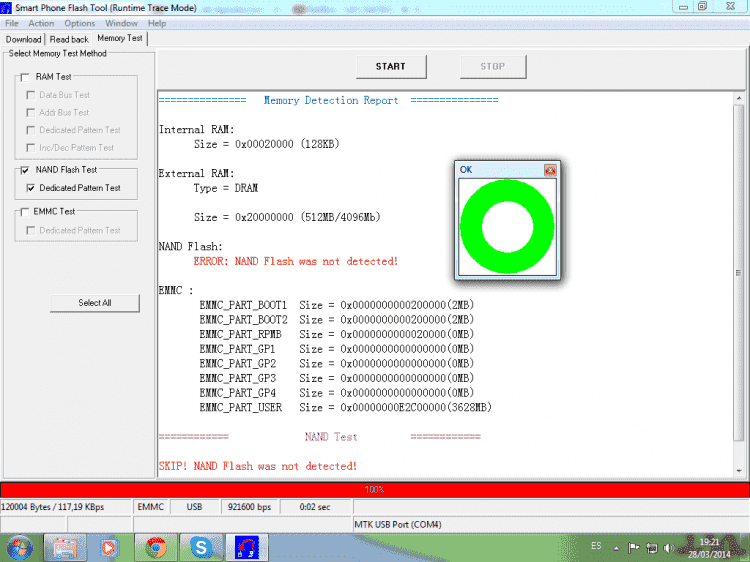Select the Memory Test tab
The height and width of the screenshot is (562, 750).
point(120,38)
